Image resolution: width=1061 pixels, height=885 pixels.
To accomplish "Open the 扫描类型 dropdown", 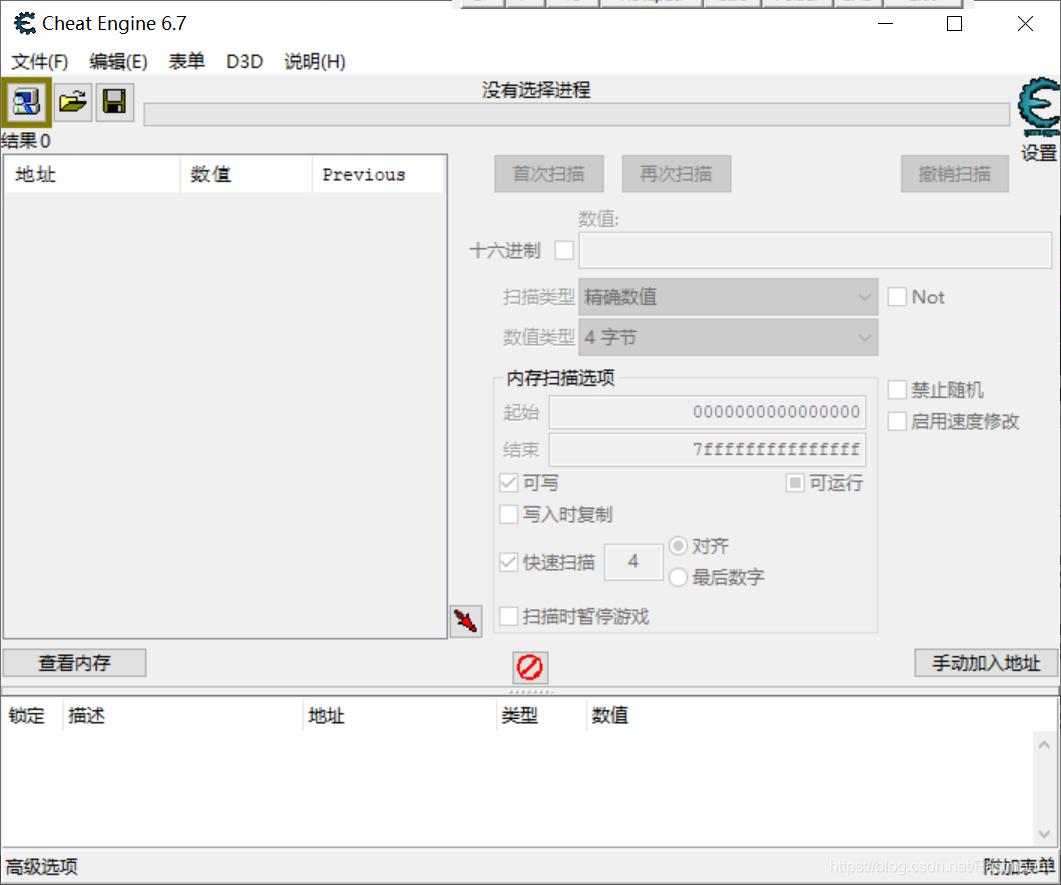I will (728, 297).
